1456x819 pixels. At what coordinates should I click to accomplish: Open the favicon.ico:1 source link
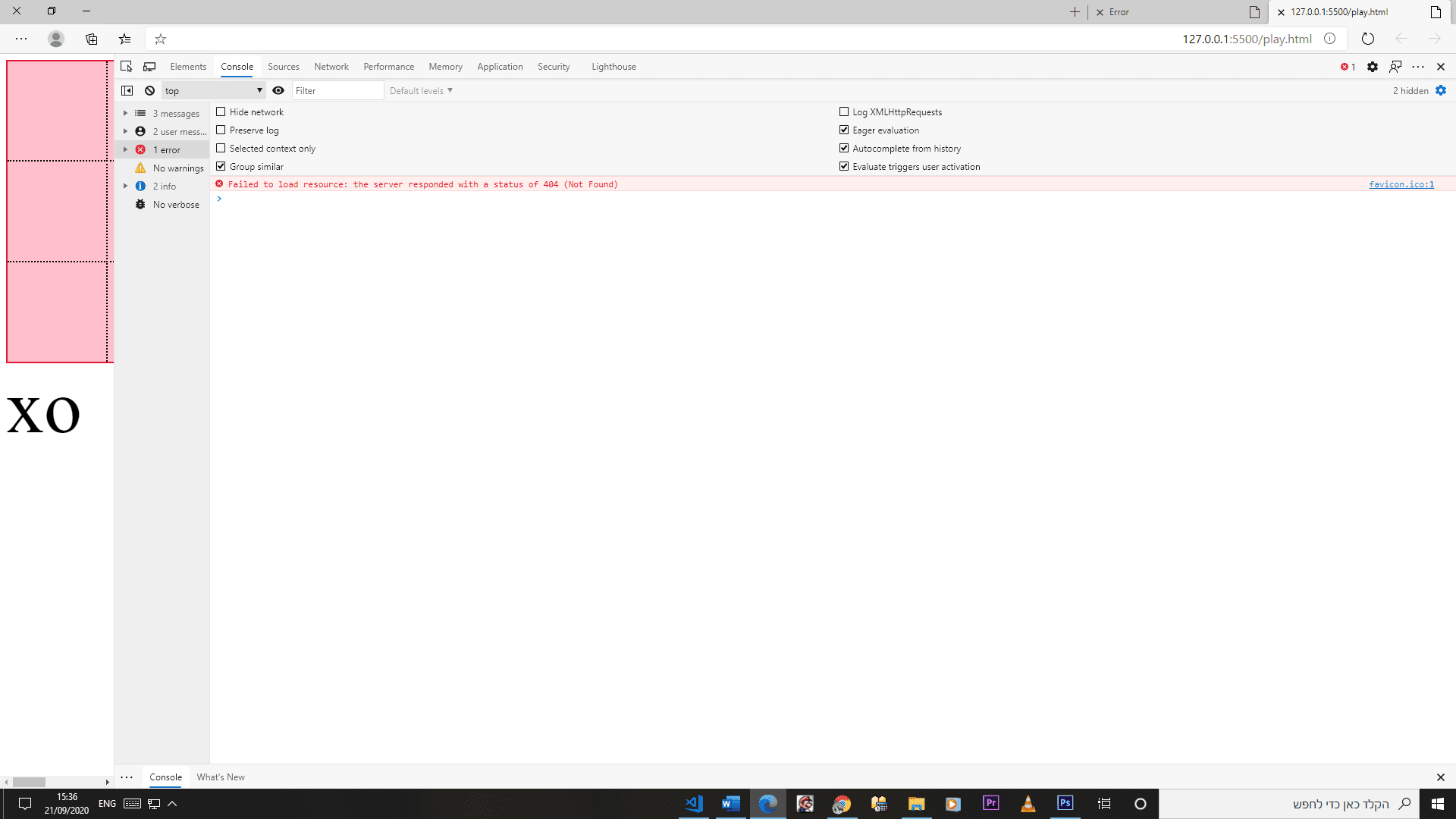click(1401, 184)
